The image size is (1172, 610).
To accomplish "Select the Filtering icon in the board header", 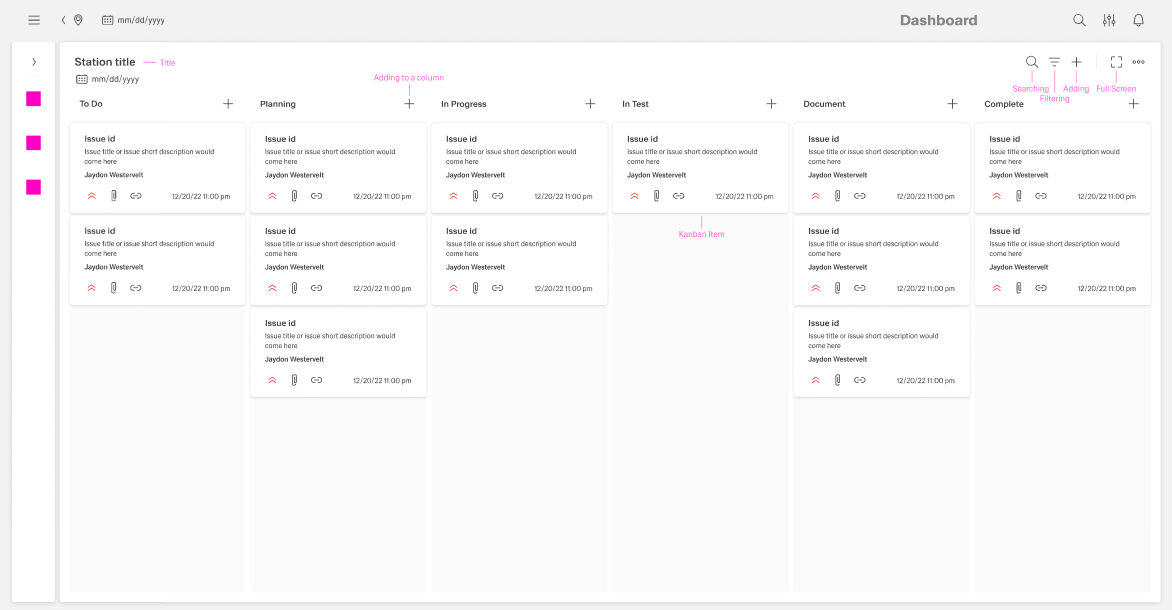I will (1054, 61).
